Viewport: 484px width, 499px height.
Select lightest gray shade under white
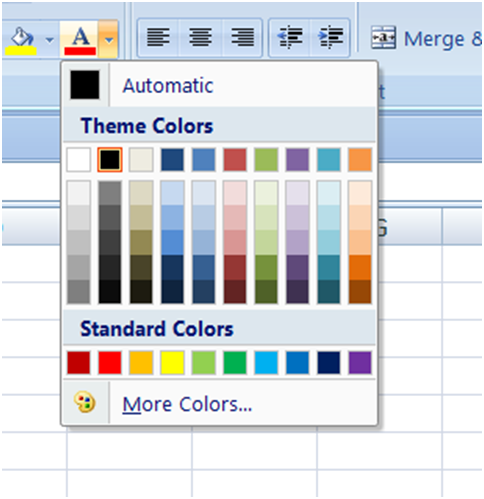[78, 193]
